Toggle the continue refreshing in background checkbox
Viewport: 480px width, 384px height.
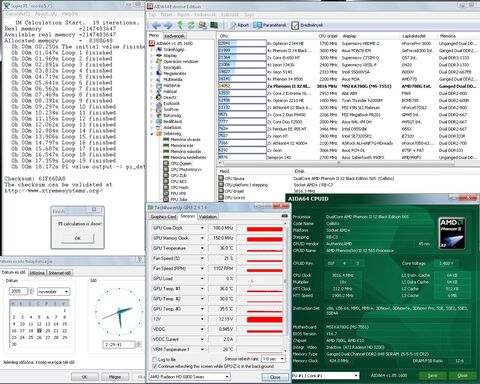click(154, 366)
